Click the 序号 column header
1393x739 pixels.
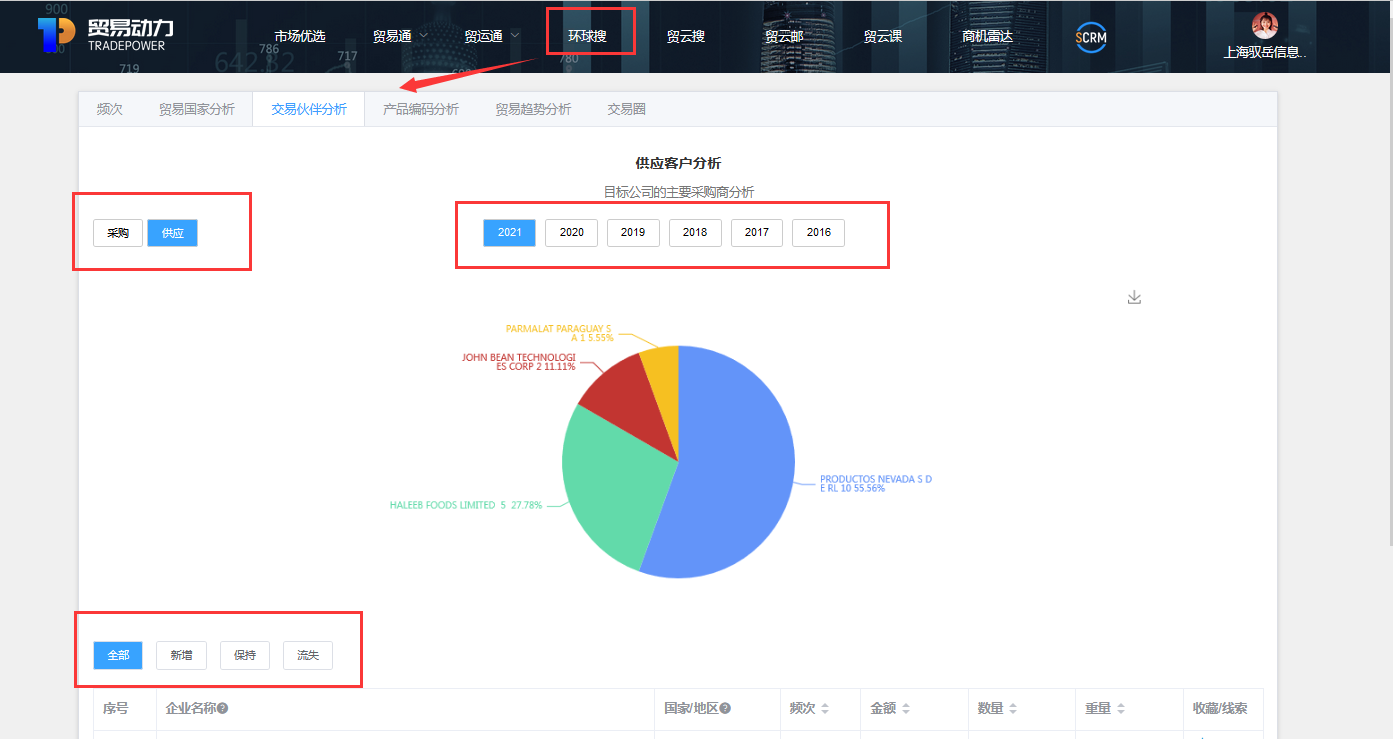pos(116,708)
